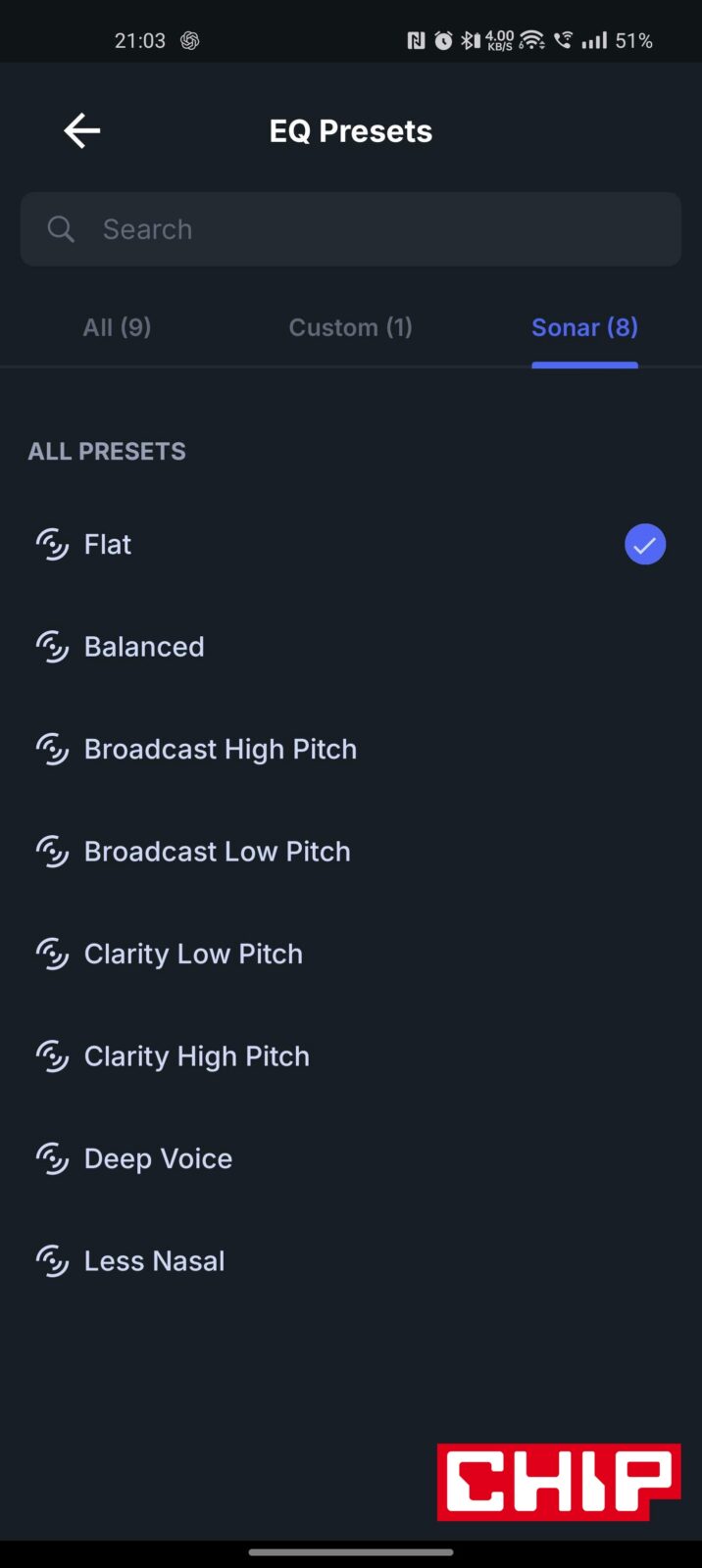Tap the icon beside Broadcast High Pitch

point(53,749)
